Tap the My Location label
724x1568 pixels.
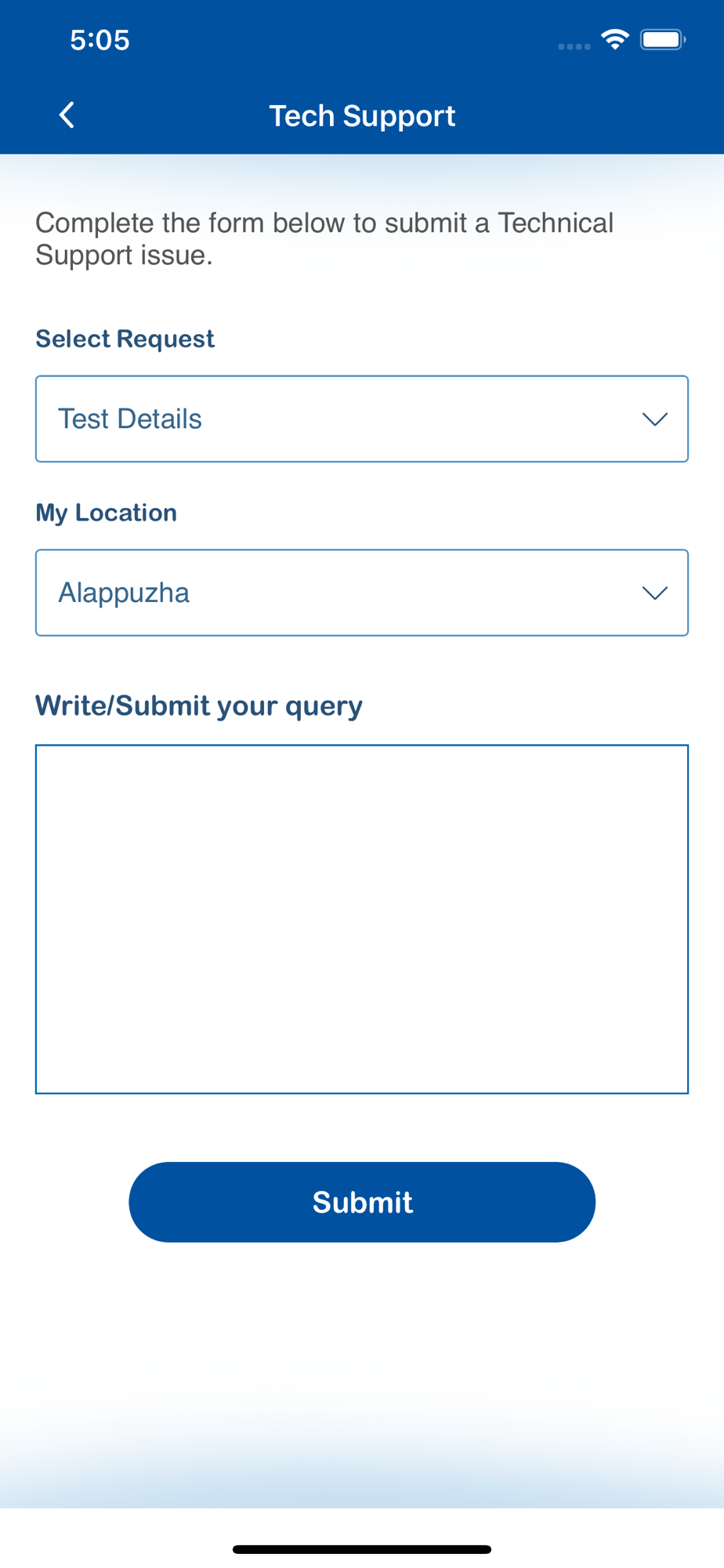pos(106,513)
